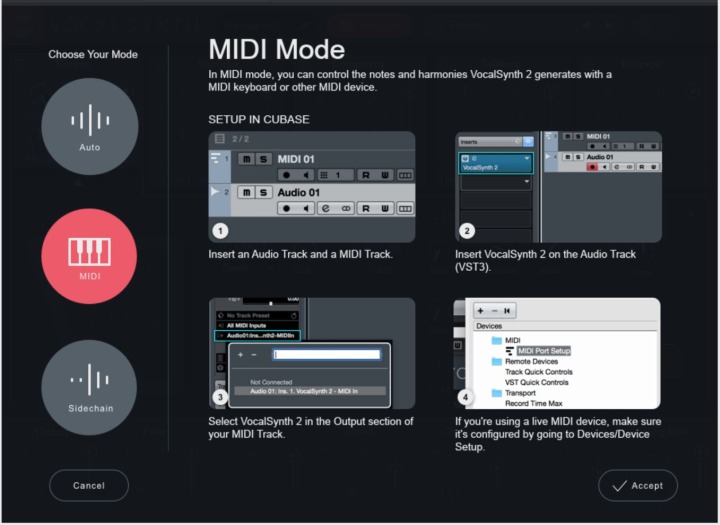Click Accept to confirm MIDI mode
Screen dimensions: 720x525
[x=638, y=485]
